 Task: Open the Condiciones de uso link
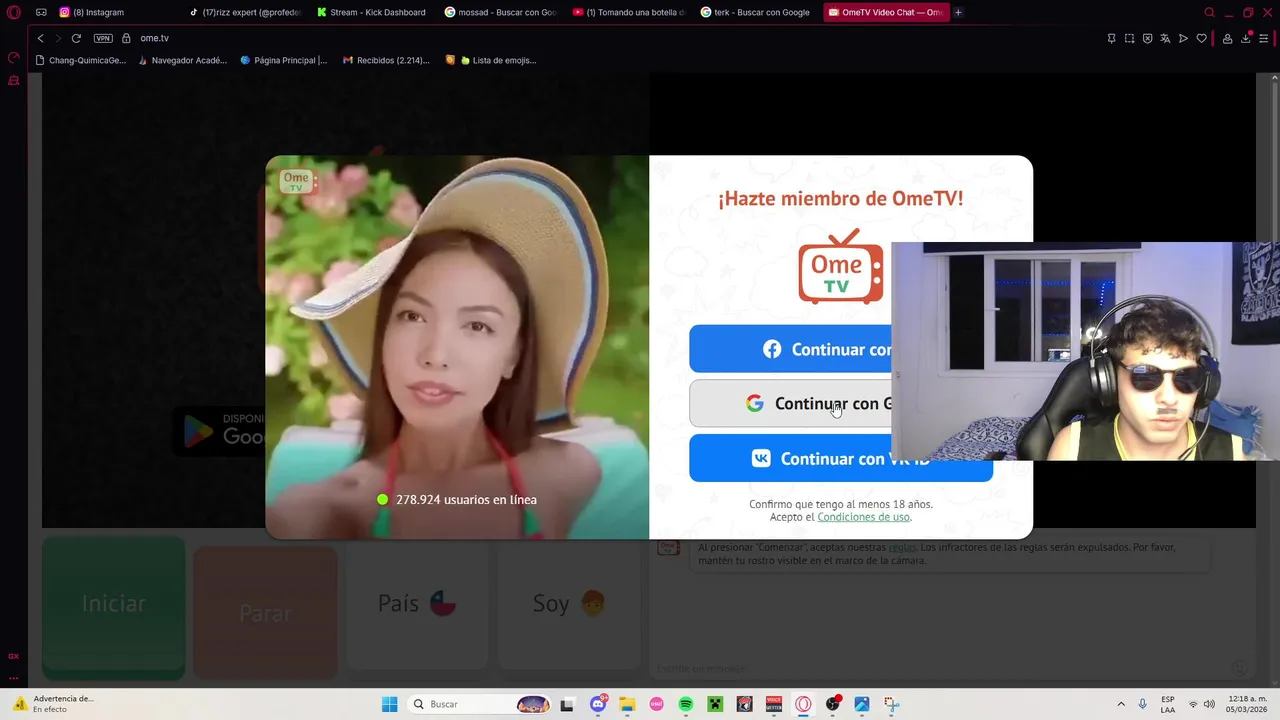863,517
